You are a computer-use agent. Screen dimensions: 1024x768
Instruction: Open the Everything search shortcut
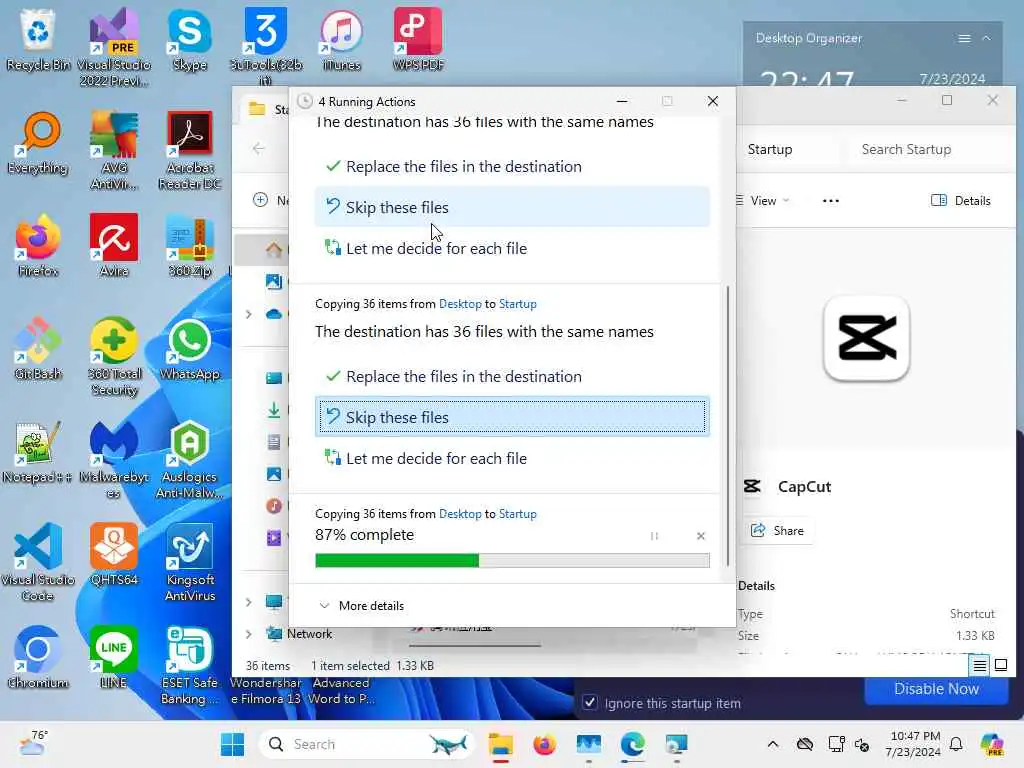click(38, 144)
